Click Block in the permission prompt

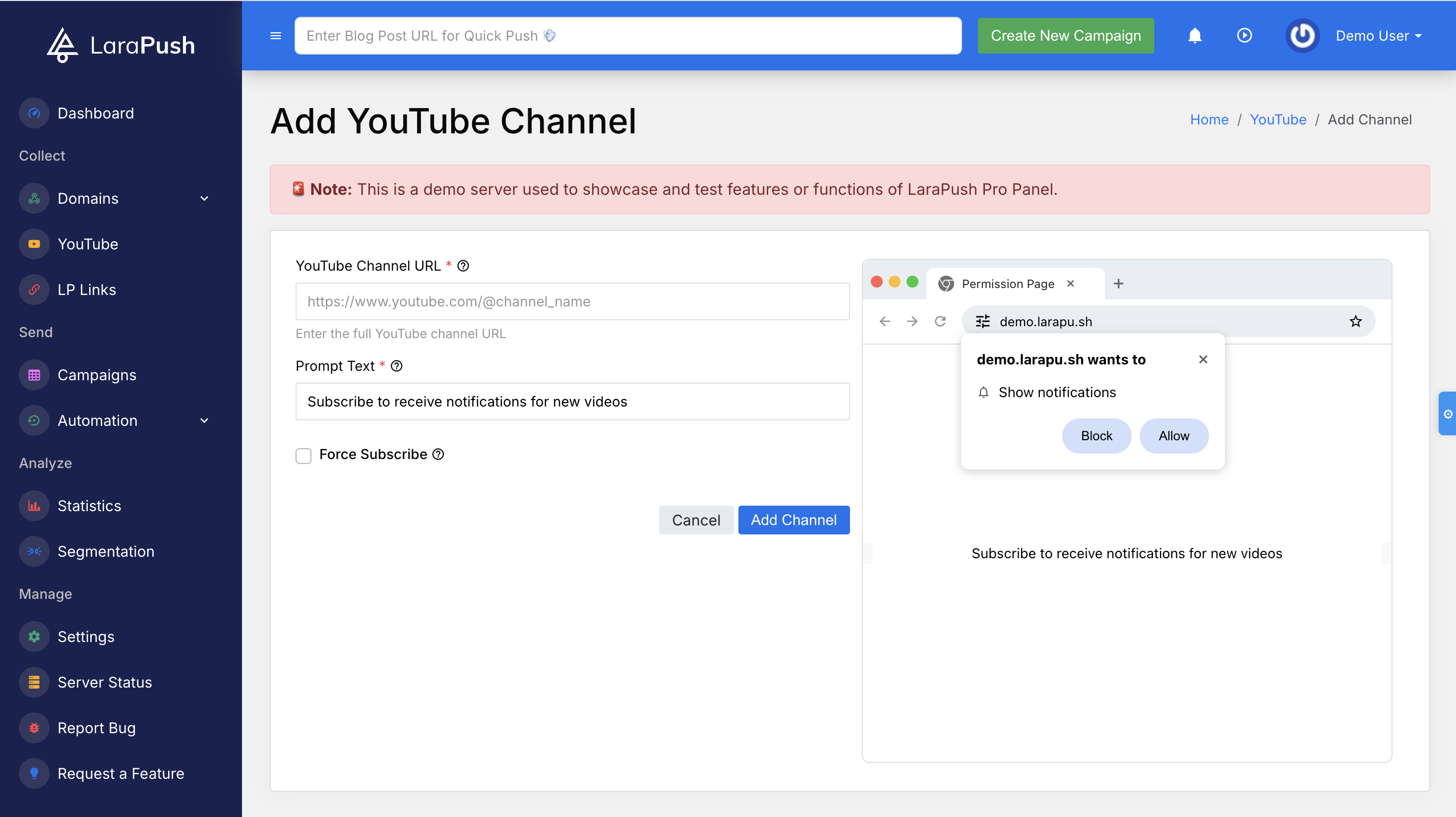1096,436
